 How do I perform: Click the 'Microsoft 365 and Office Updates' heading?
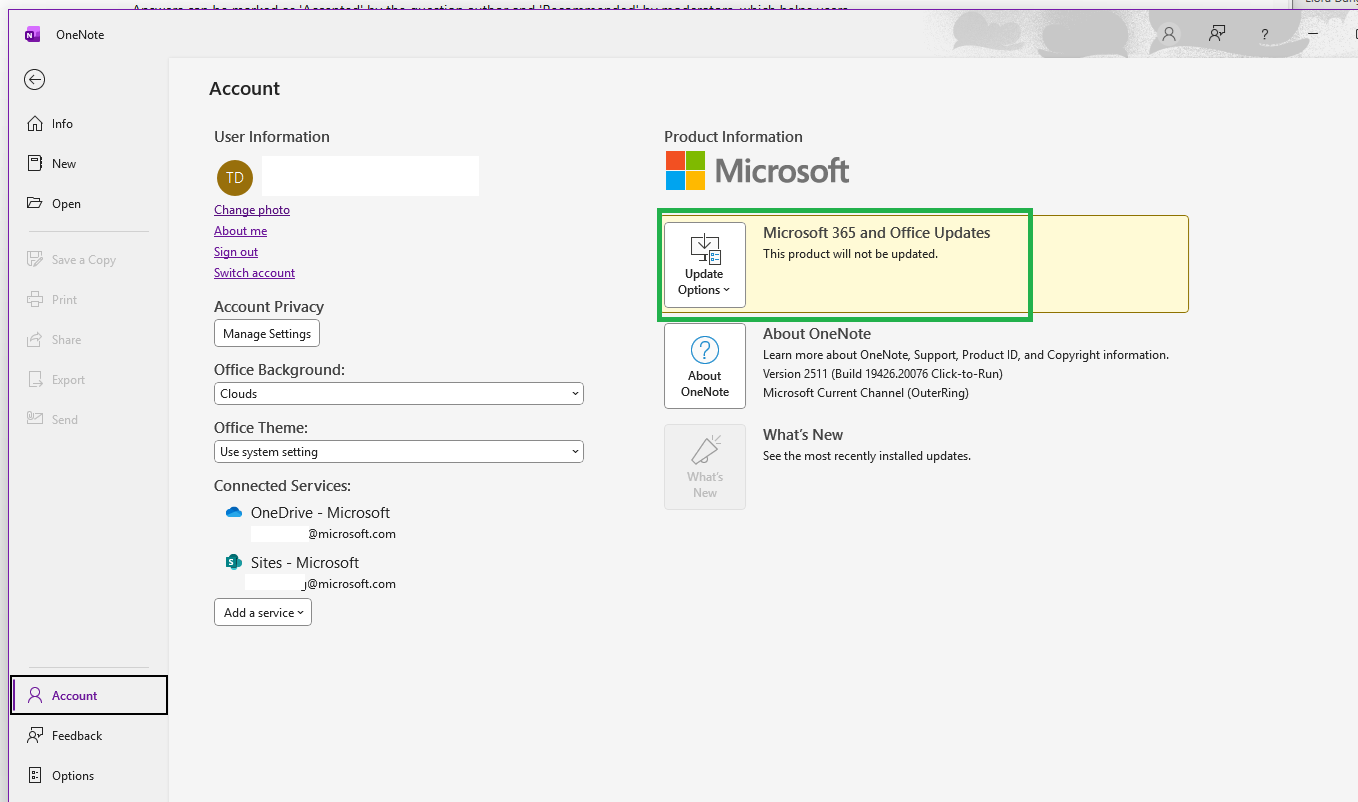point(877,233)
